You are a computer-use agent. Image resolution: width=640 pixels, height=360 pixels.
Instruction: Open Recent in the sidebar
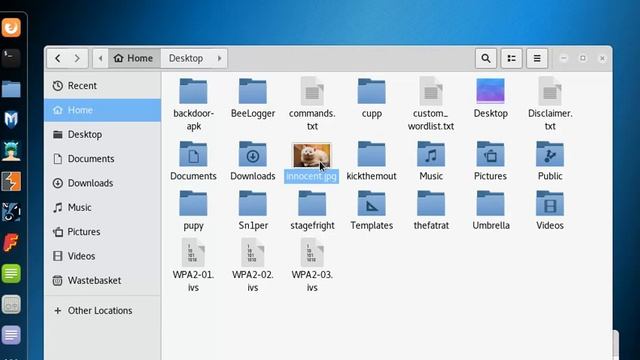[x=102, y=86]
